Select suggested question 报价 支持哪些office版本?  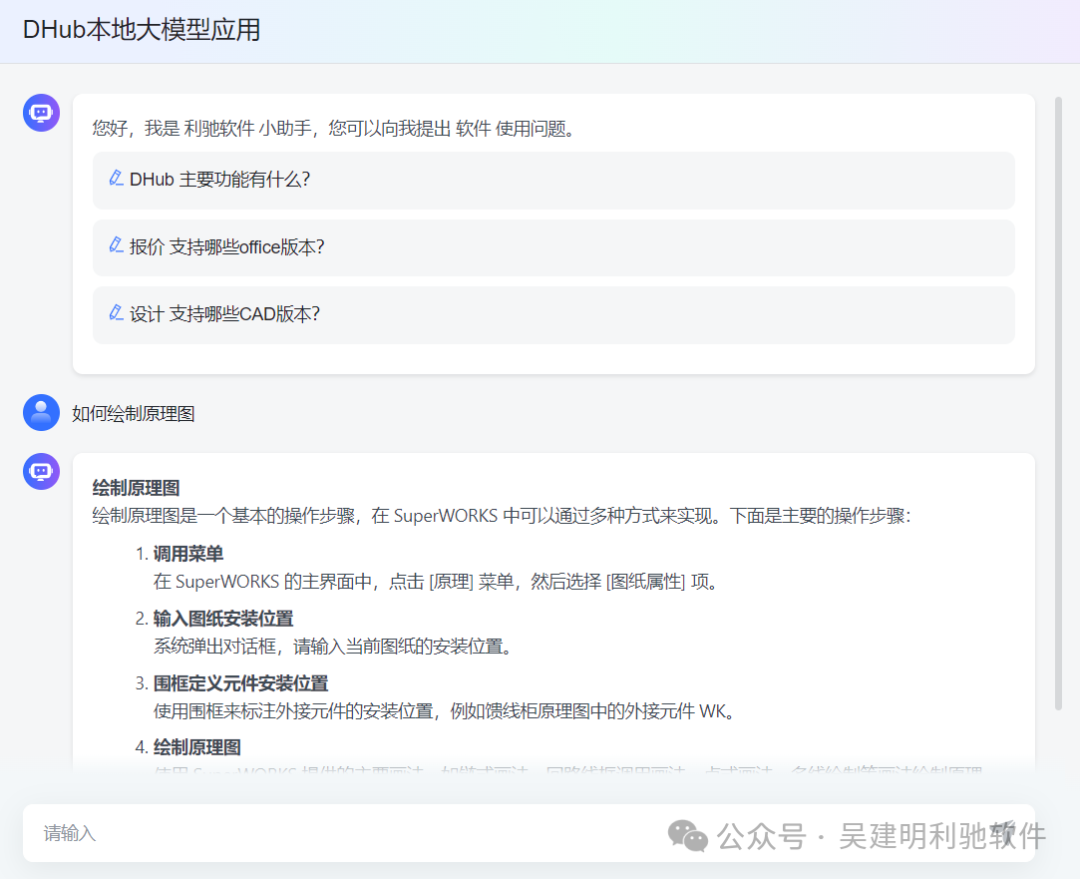coord(554,247)
